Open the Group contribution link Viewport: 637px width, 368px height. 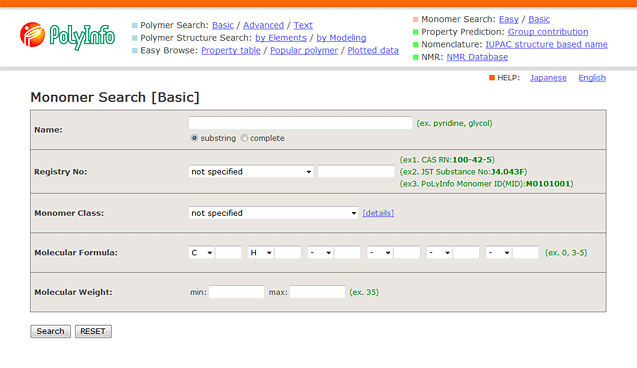coord(548,32)
